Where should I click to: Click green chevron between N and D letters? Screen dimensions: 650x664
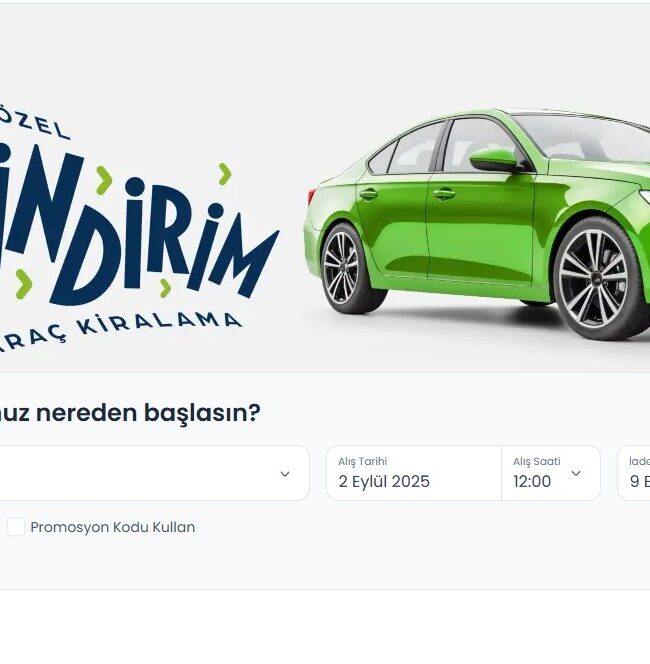click(104, 180)
